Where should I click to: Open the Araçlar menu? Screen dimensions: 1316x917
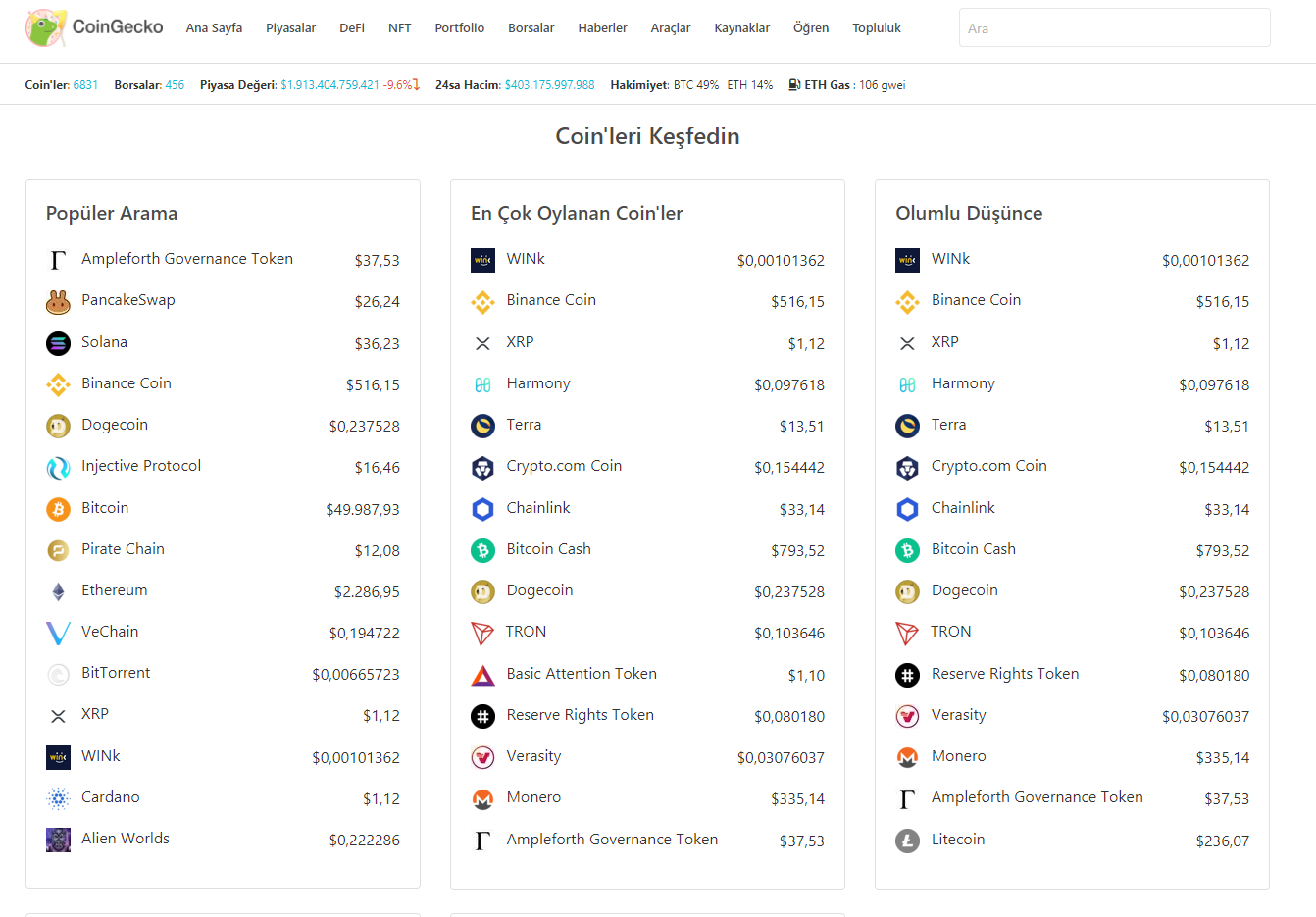pyautogui.click(x=671, y=28)
